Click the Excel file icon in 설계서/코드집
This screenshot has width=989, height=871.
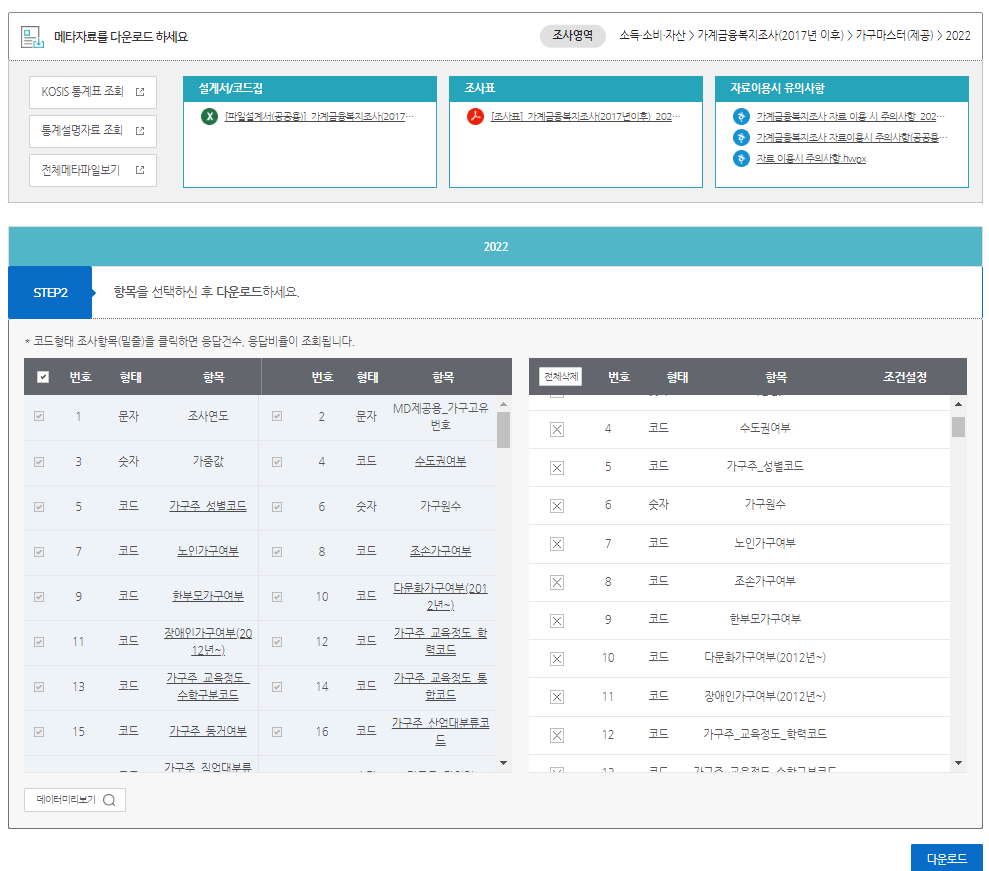point(209,117)
